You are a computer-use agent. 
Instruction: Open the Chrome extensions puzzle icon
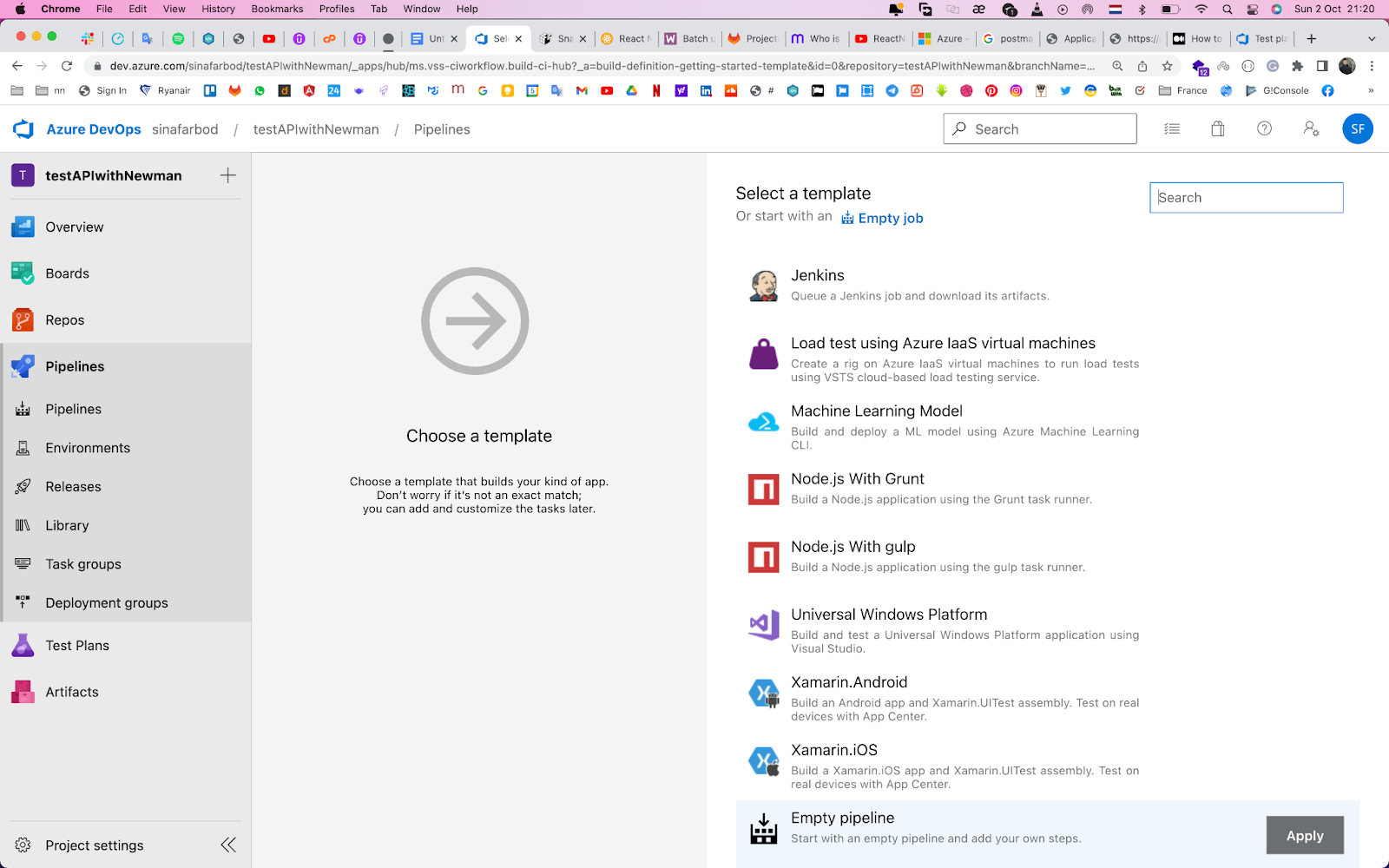tap(1298, 66)
